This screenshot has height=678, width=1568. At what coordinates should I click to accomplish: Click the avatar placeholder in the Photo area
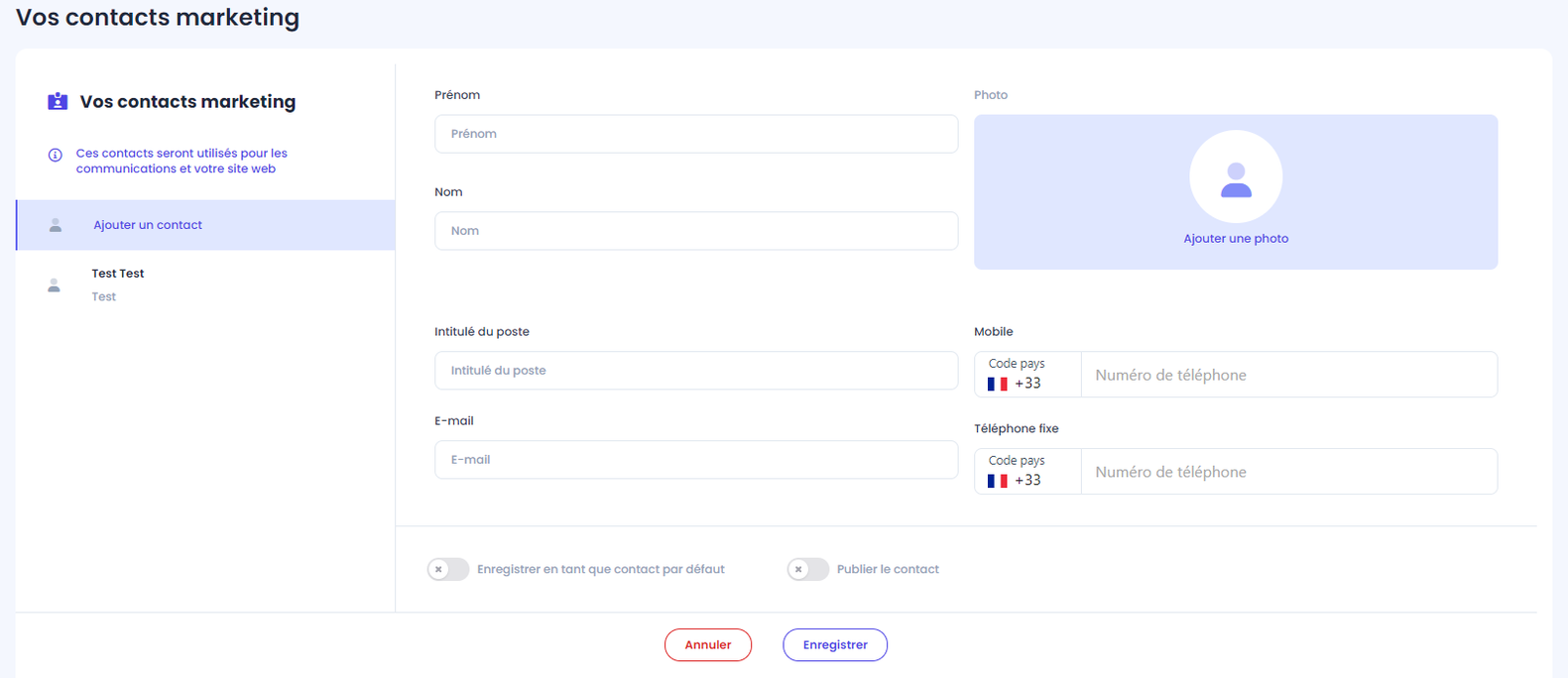1236,176
